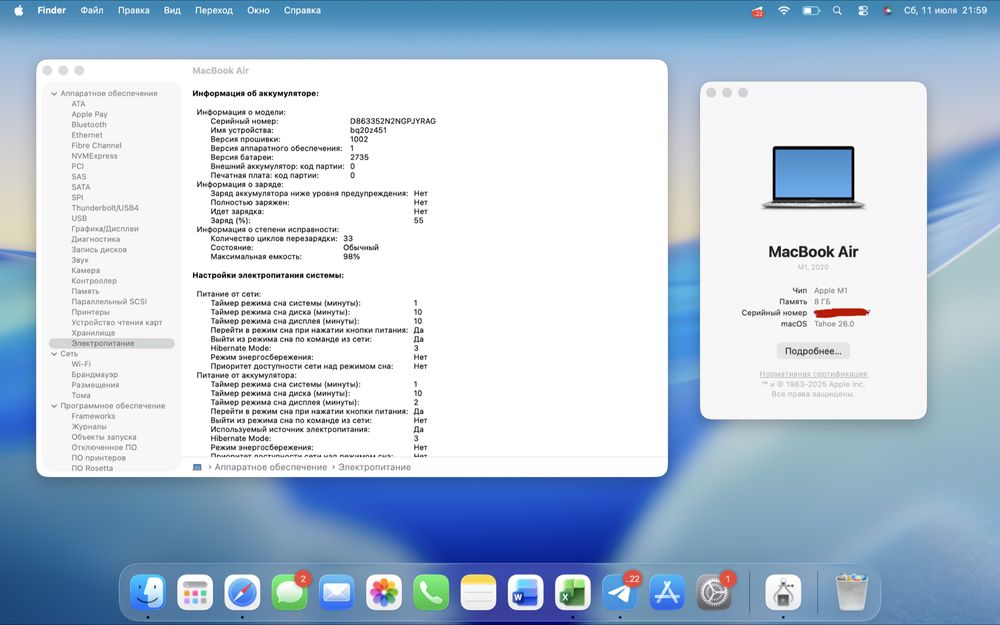Collapse the Программное обеспечение section

54,406
